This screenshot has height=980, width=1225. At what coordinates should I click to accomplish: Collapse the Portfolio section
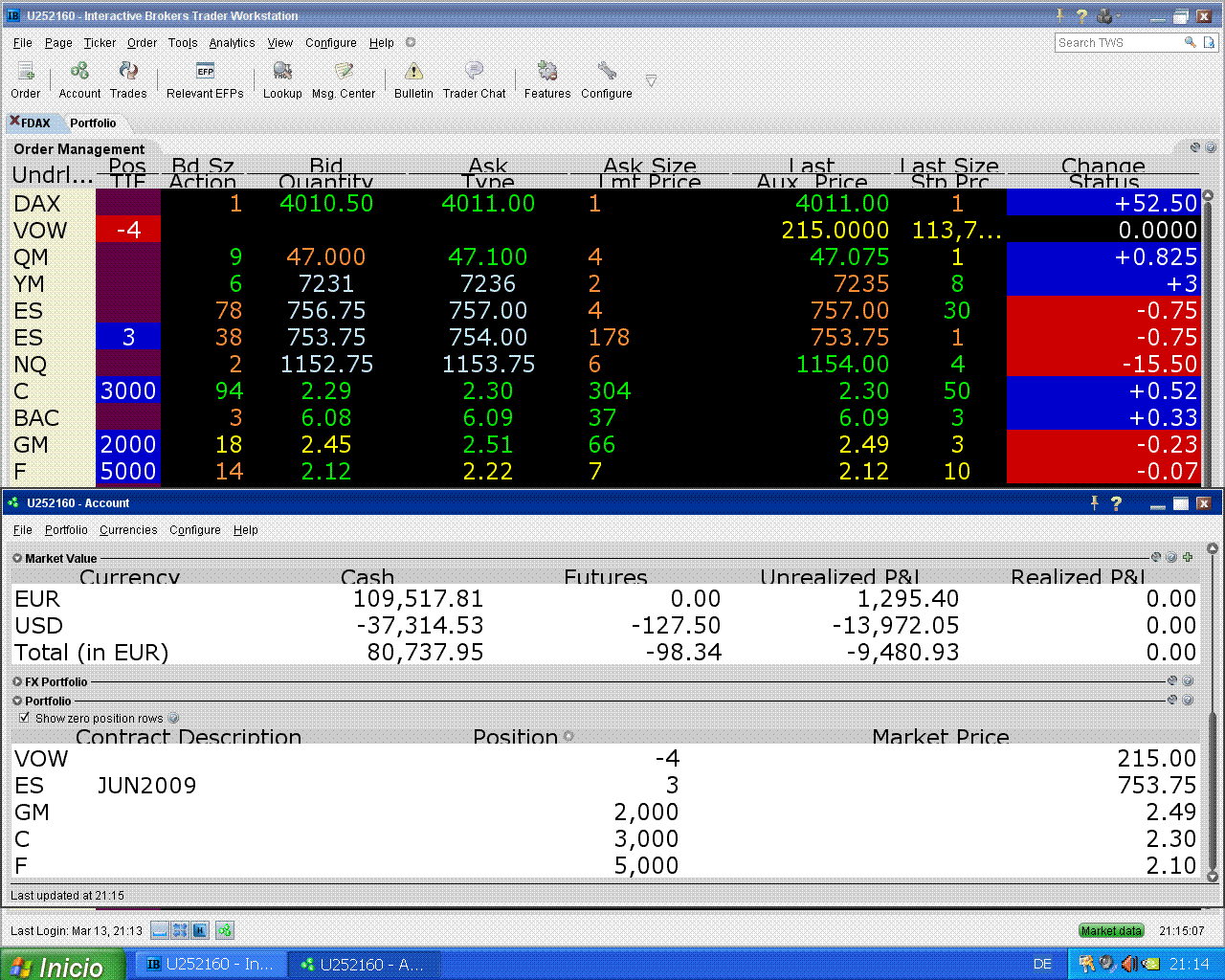tap(17, 701)
